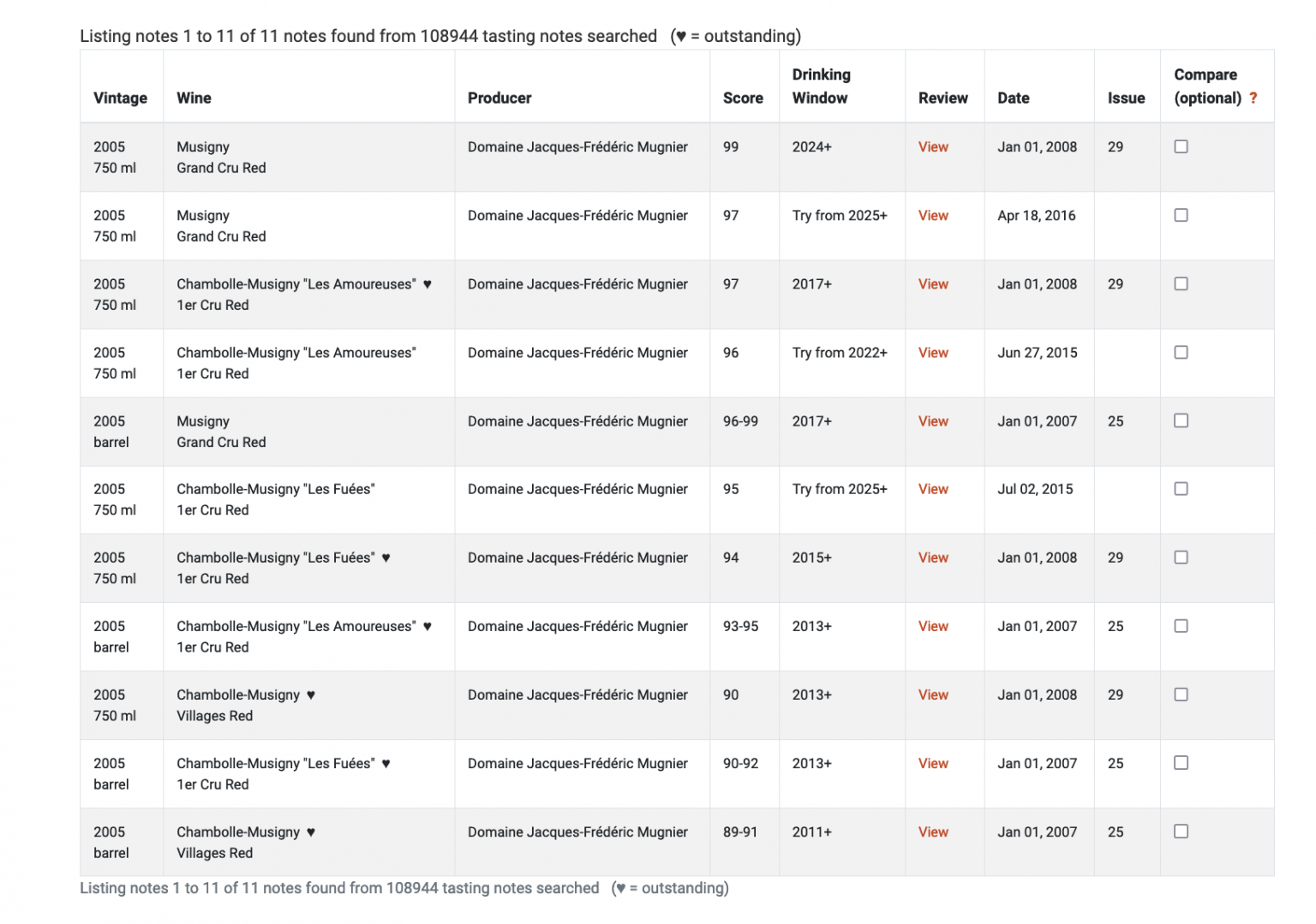Screen dimensions: 1316x924
Task: Open View review dated Jun 27, 2015
Action: tap(933, 353)
